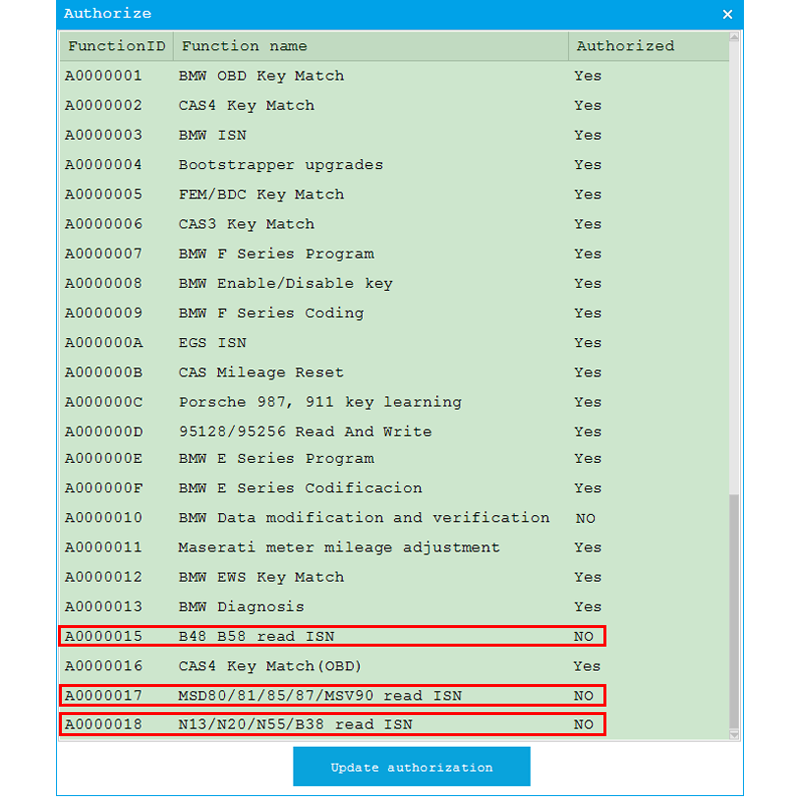
Task: Click function ID A0000001
Action: [x=104, y=76]
